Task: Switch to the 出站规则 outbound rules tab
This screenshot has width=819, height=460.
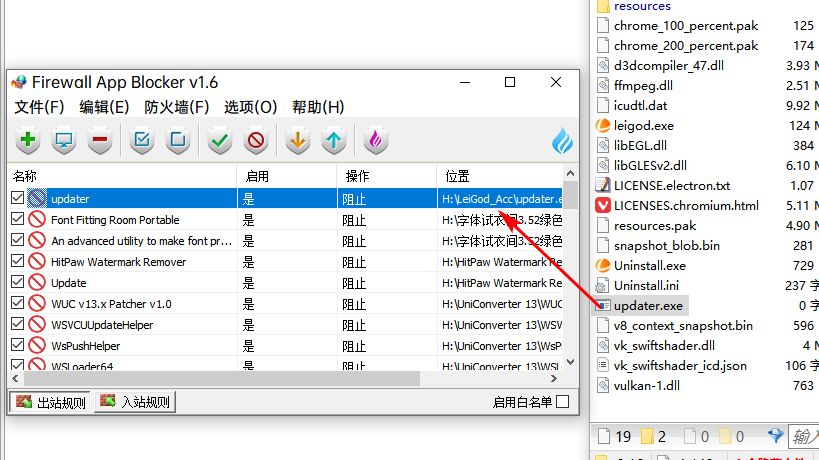Action: [50, 402]
